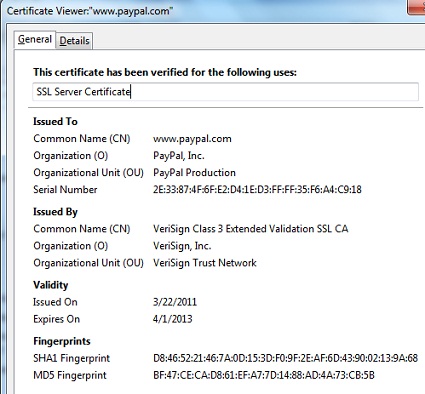The image size is (425, 394).
Task: Click the Issued By heading
Action: (x=55, y=212)
